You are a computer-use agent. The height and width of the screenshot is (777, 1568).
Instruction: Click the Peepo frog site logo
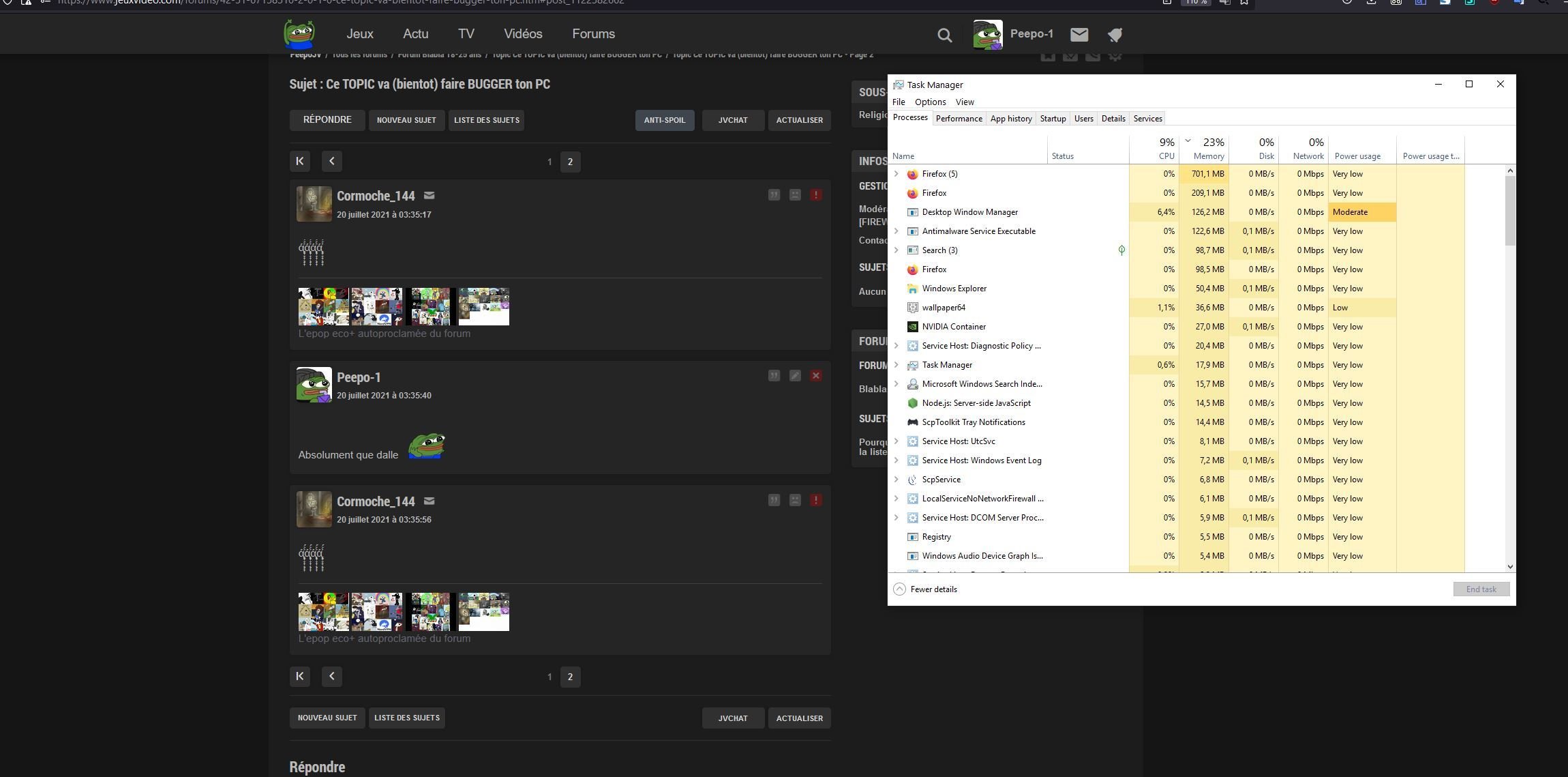pyautogui.click(x=299, y=34)
